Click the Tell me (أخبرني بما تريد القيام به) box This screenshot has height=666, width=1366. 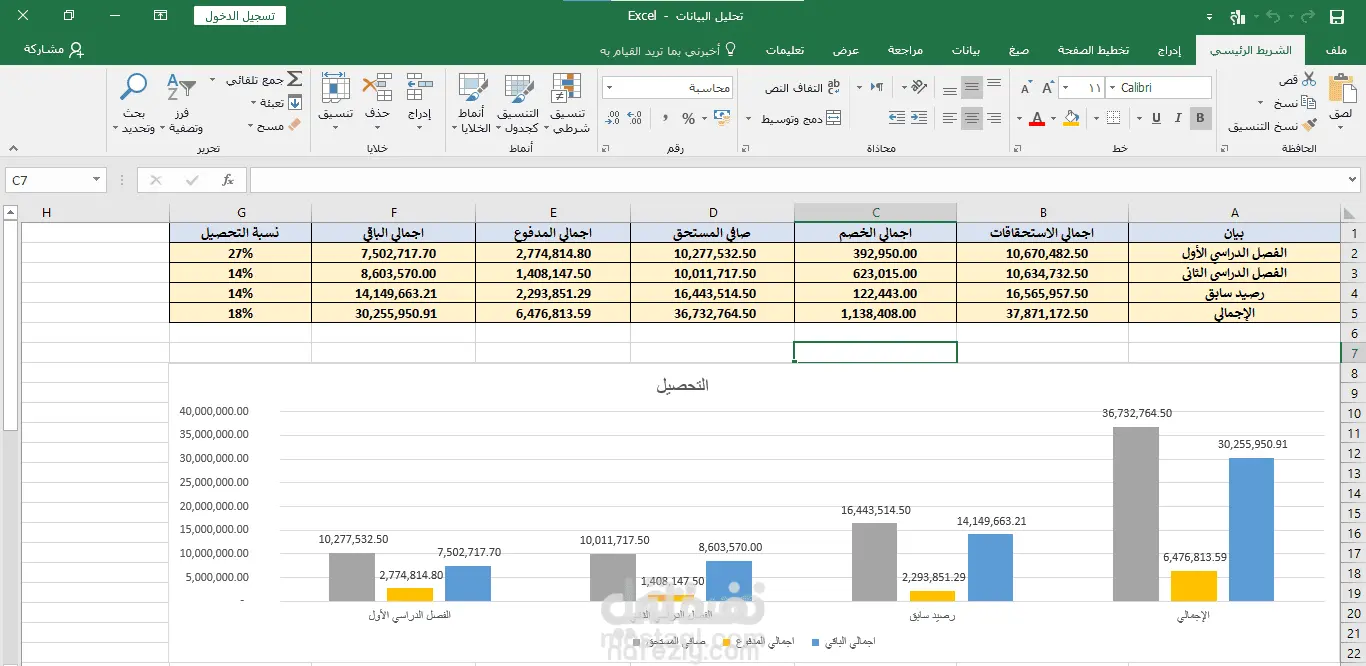pos(668,50)
